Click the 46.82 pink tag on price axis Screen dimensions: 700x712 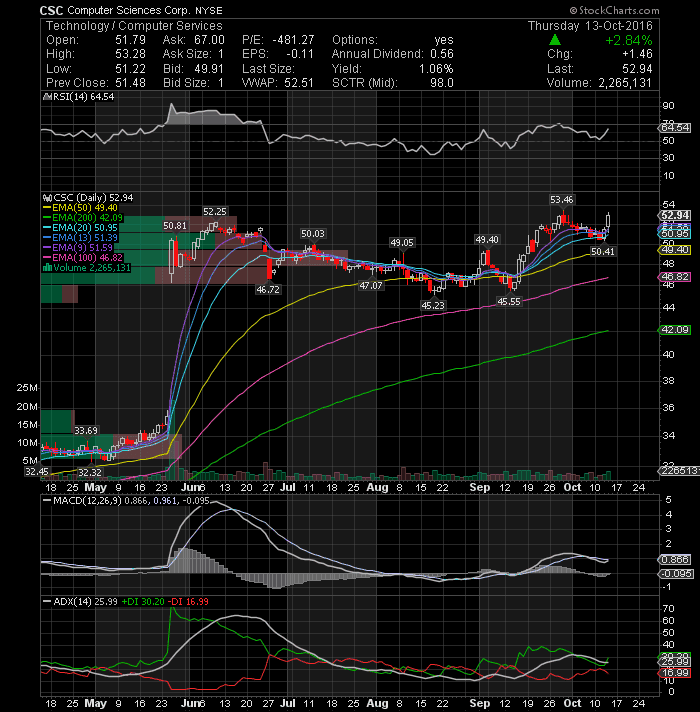coord(675,277)
